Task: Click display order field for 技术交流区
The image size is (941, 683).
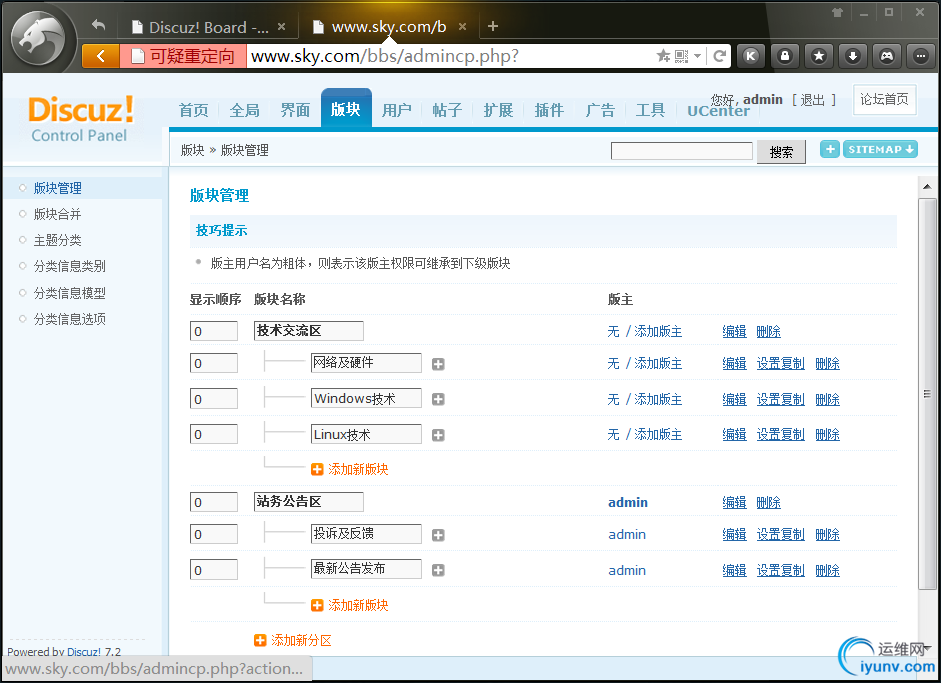Action: (x=213, y=331)
